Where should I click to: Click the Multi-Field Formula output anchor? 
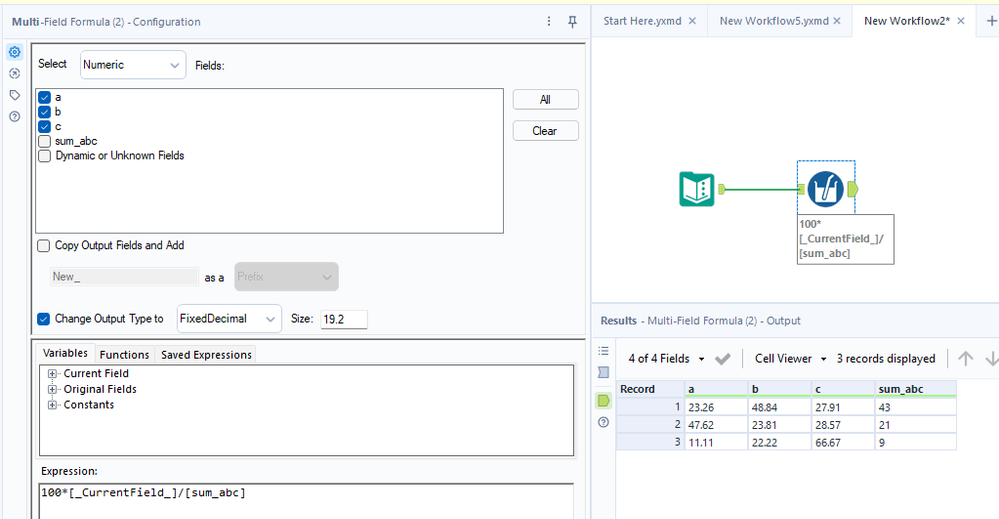(852, 189)
